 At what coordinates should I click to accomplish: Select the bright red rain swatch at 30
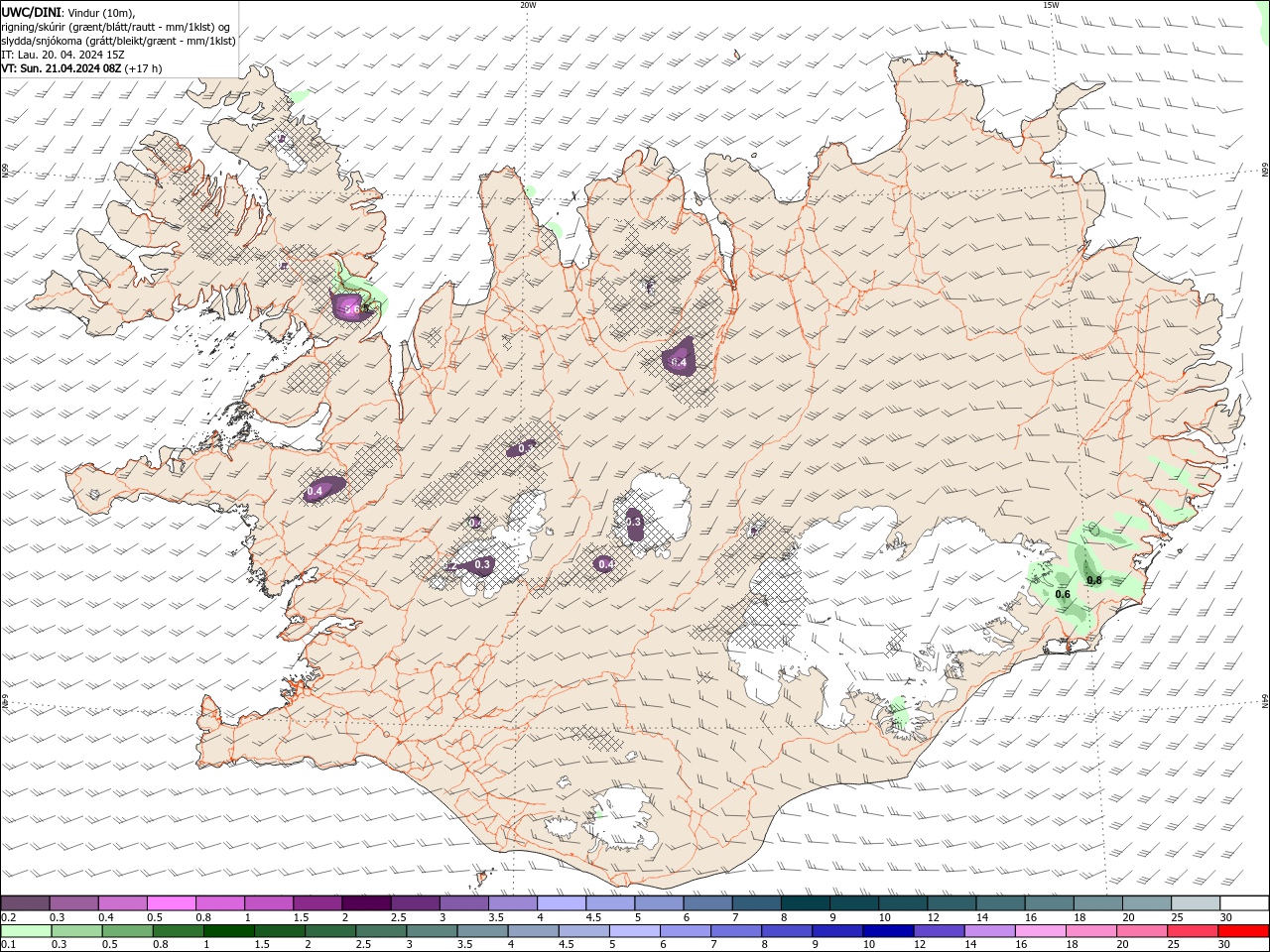tap(1243, 931)
